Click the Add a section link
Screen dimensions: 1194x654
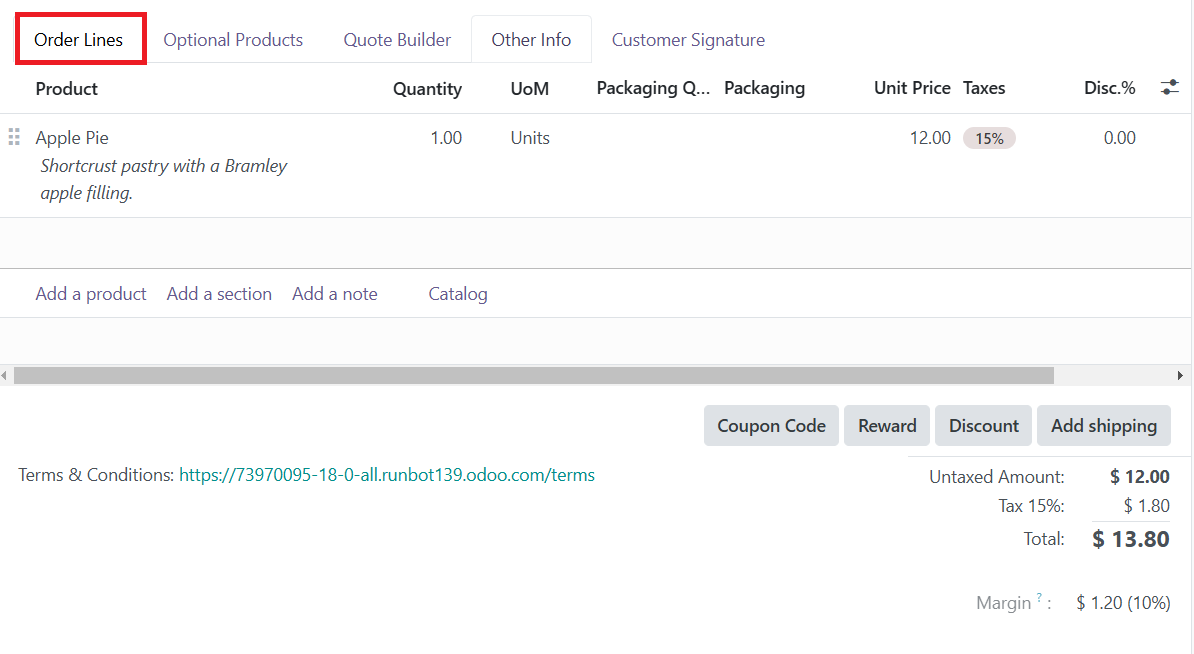pyautogui.click(x=219, y=294)
